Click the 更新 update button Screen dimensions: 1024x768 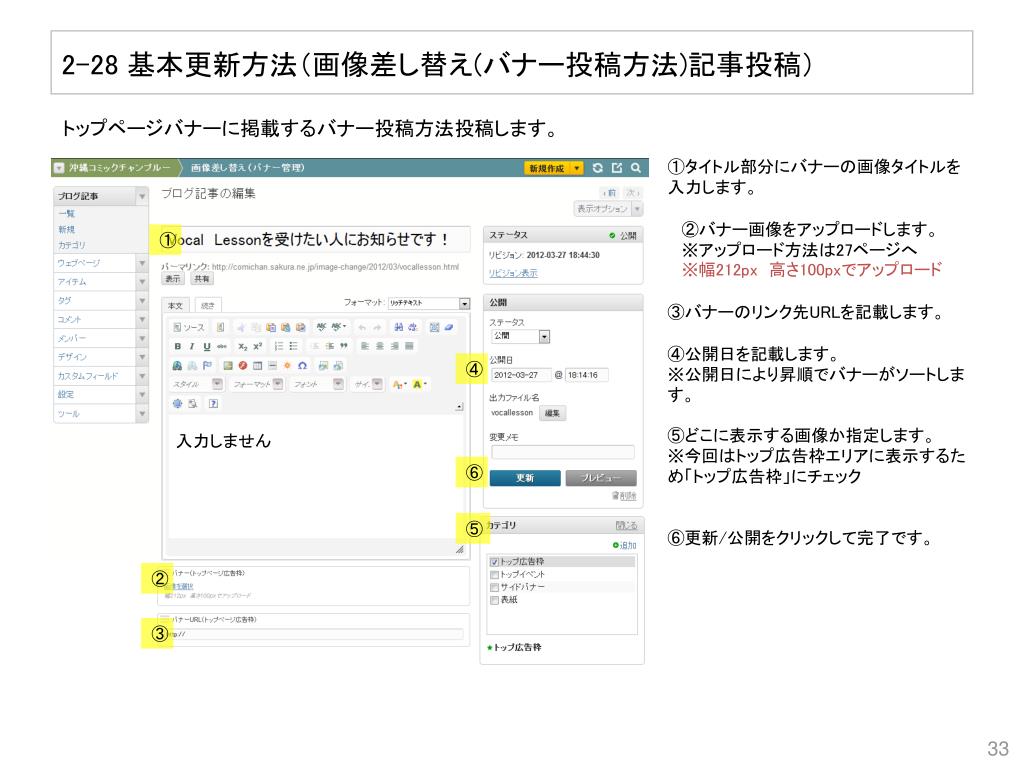point(525,478)
